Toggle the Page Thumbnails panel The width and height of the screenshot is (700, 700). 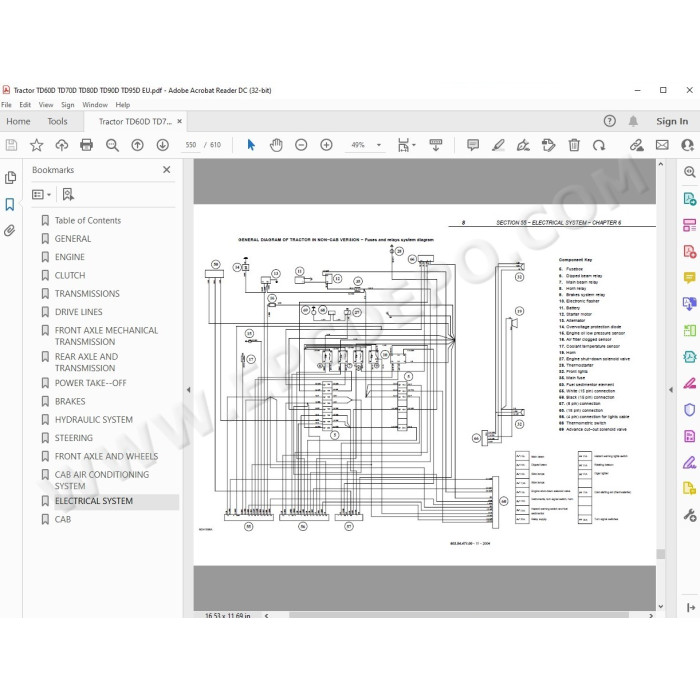coord(10,178)
